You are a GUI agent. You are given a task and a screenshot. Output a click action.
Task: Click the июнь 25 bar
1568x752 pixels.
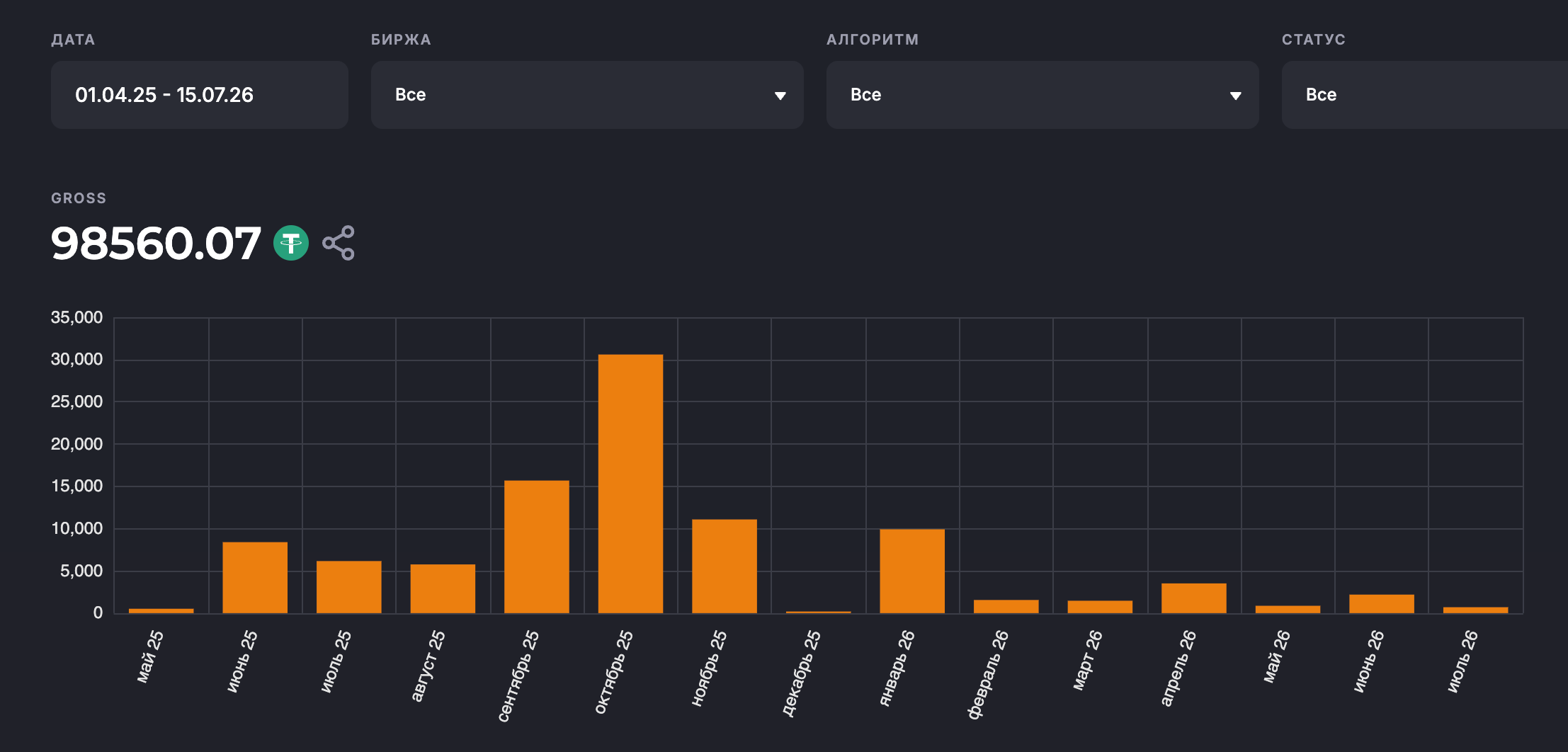point(255,578)
